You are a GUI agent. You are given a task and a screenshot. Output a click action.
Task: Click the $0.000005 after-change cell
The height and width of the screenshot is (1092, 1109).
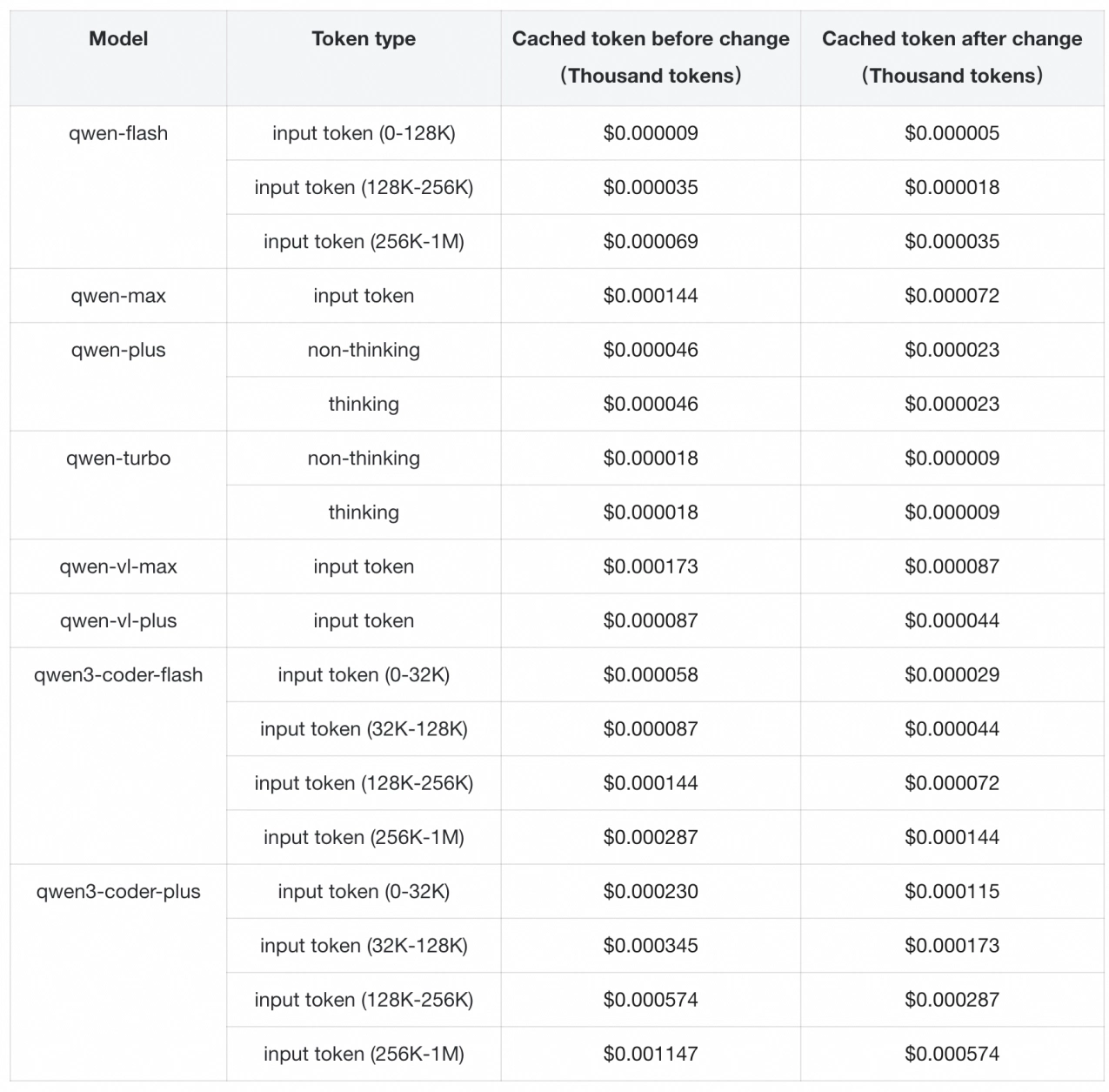(952, 134)
